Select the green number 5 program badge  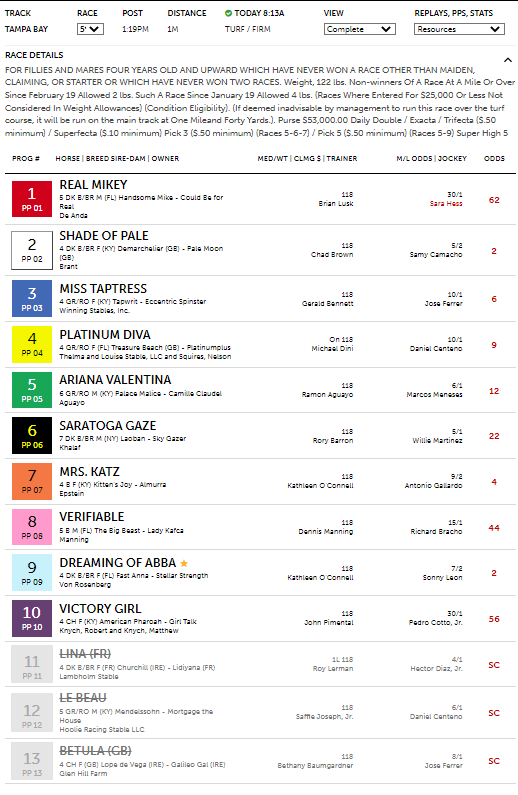click(32, 390)
